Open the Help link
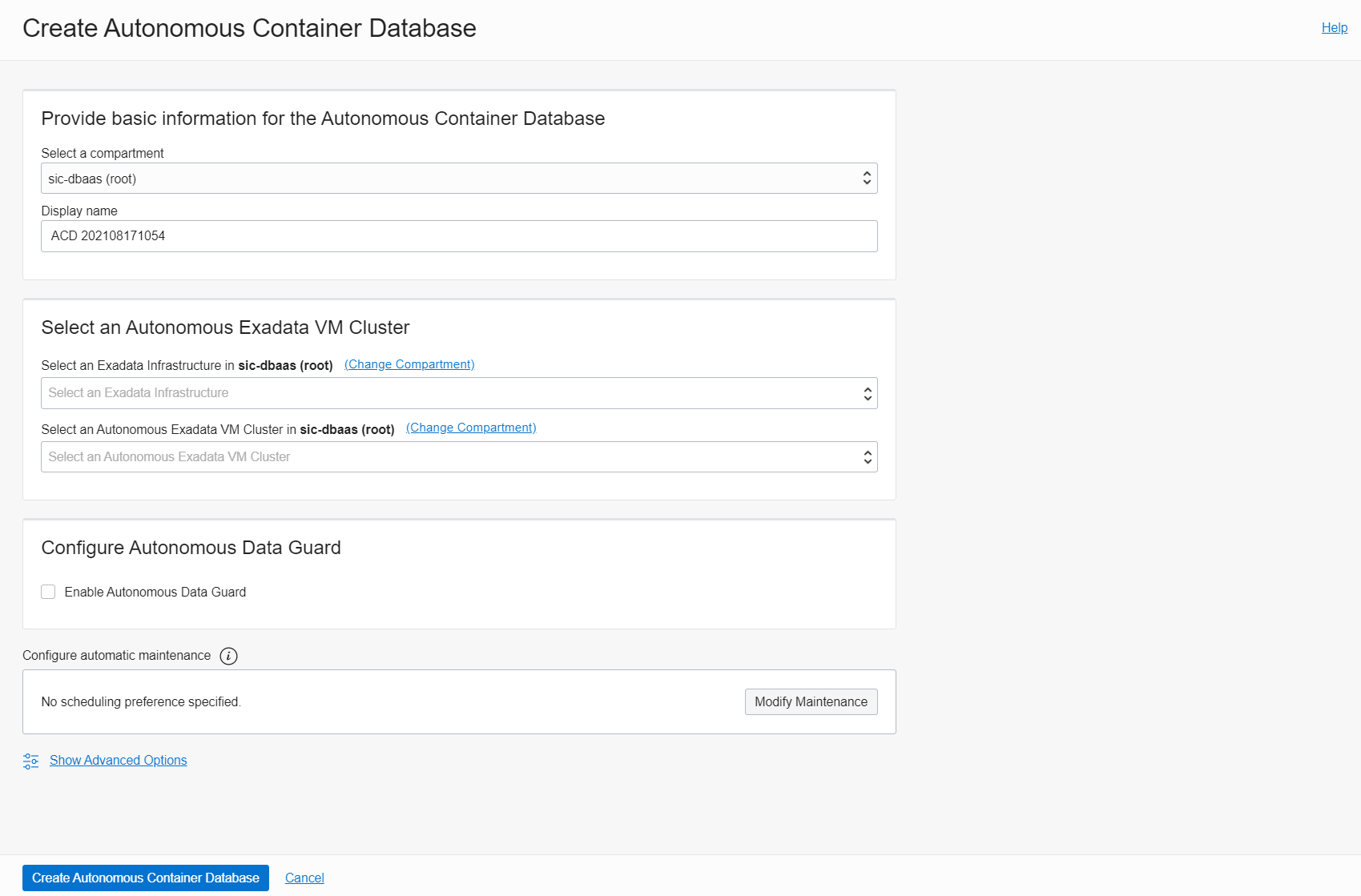Viewport: 1361px width, 896px height. (1334, 27)
